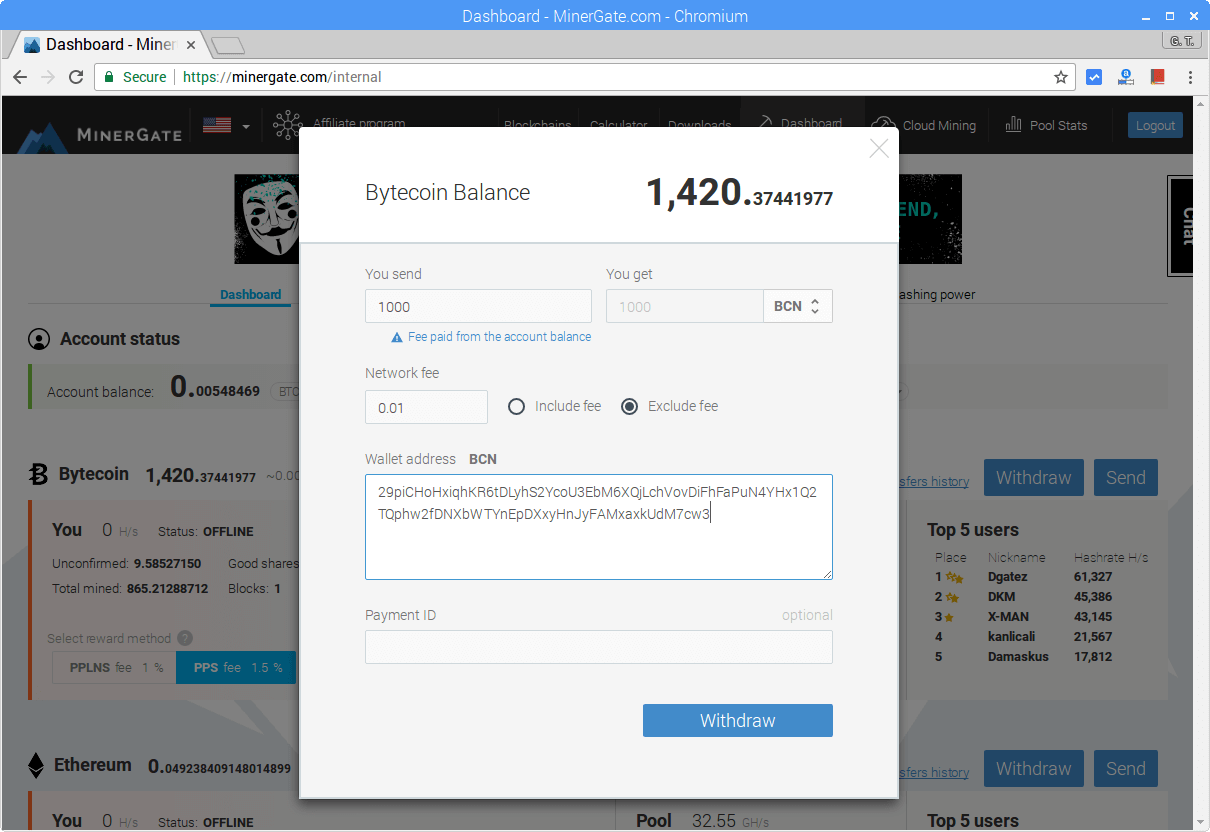Focus the Payment ID field
This screenshot has height=832, width=1210.
pos(598,647)
